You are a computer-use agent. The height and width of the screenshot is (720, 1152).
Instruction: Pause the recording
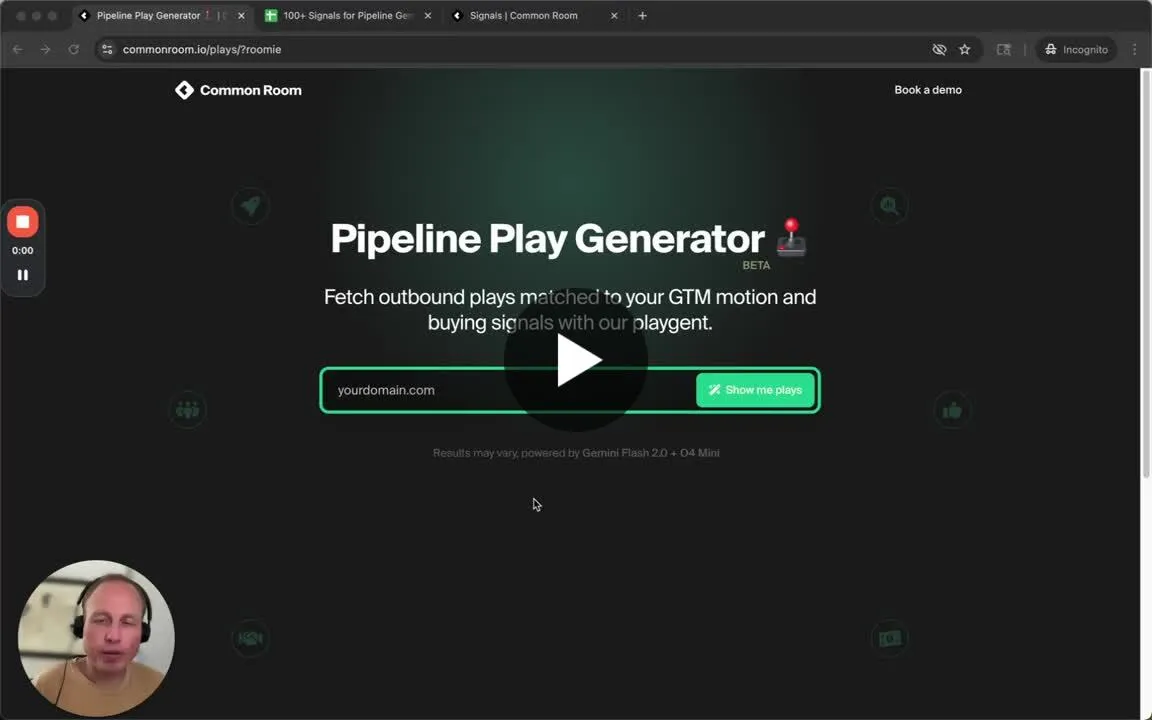23,275
